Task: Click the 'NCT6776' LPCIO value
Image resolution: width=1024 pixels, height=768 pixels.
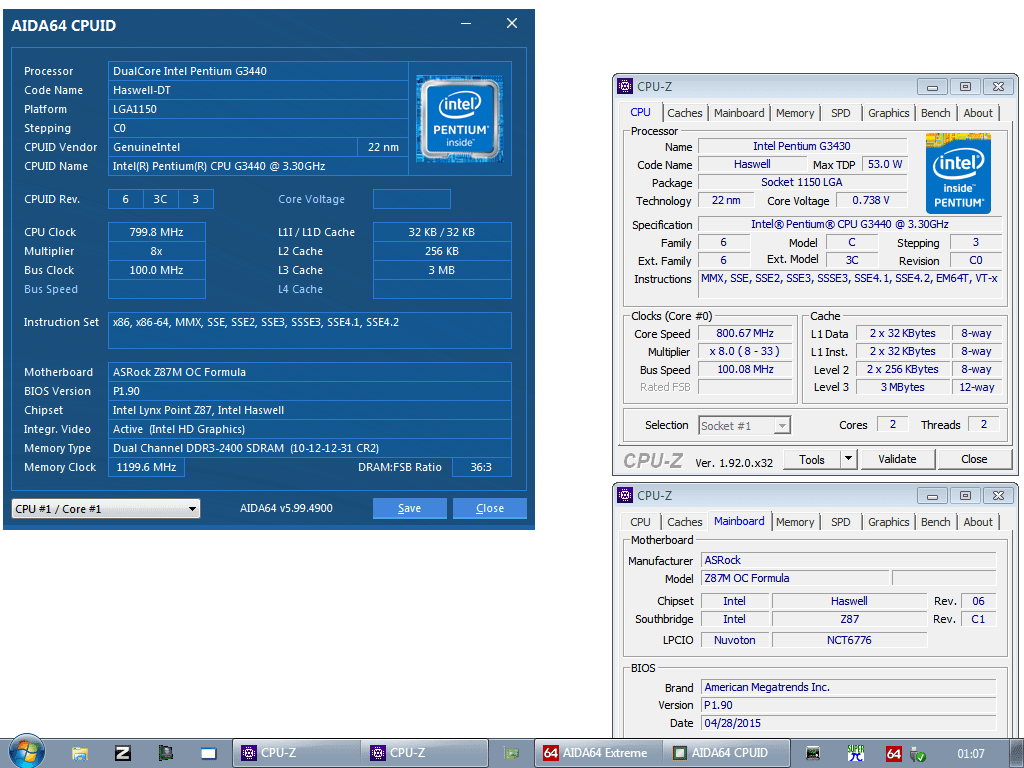Action: pyautogui.click(x=849, y=640)
